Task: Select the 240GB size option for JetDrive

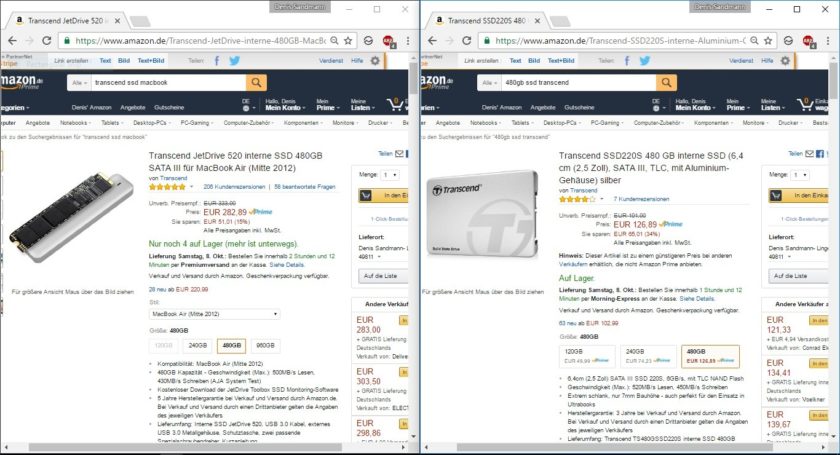Action: (198, 346)
